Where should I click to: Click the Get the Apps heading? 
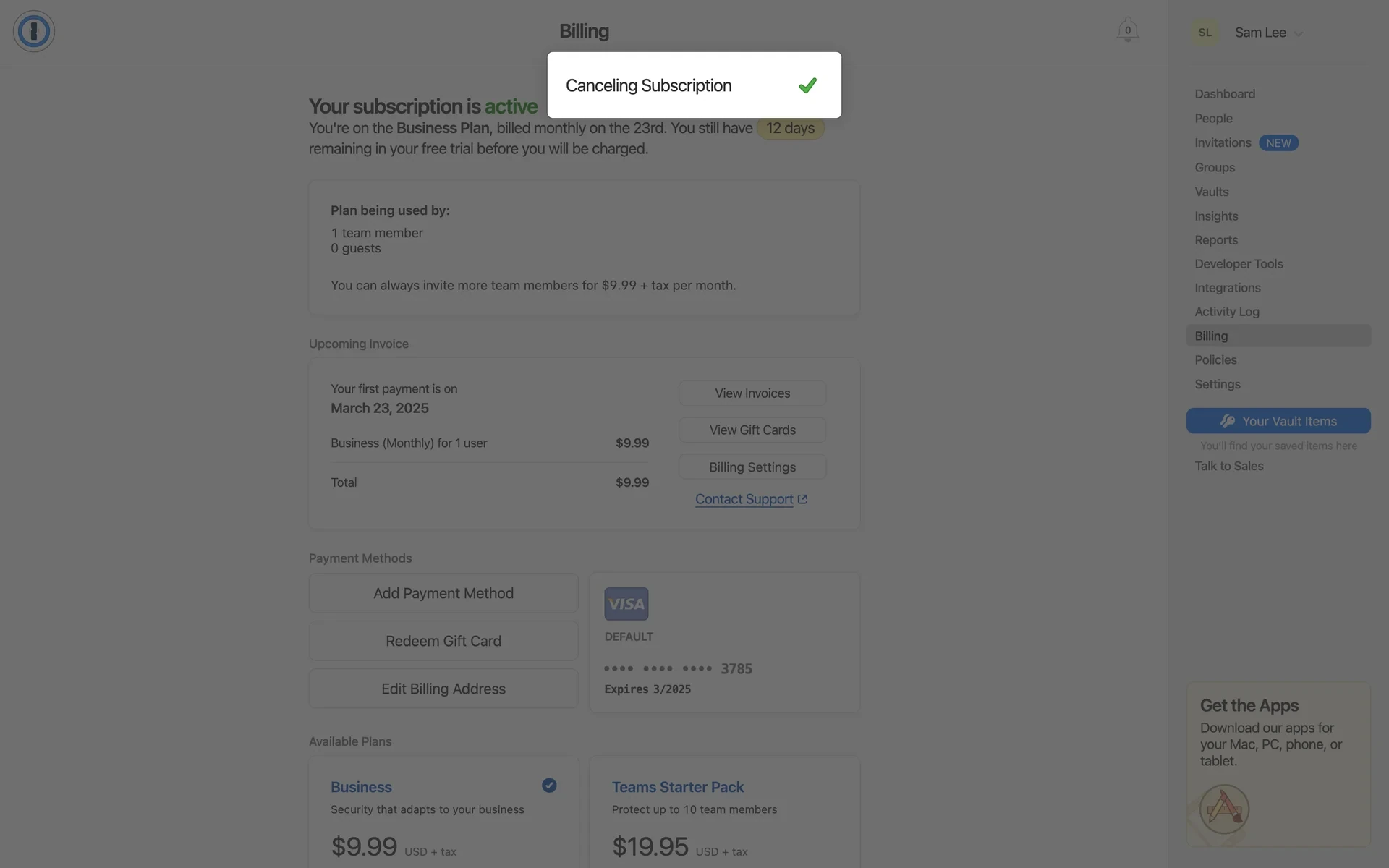[x=1249, y=705]
